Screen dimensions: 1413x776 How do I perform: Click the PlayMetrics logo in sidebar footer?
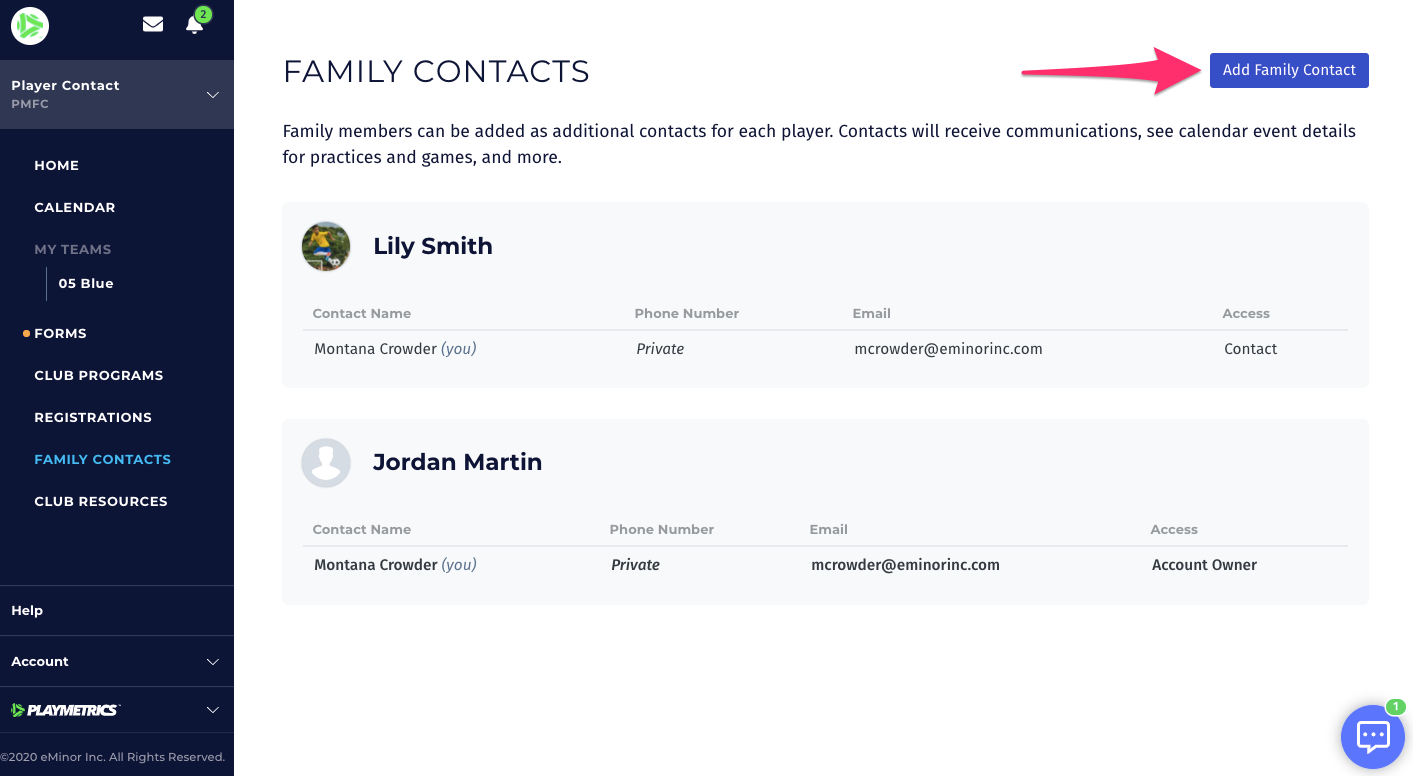65,710
